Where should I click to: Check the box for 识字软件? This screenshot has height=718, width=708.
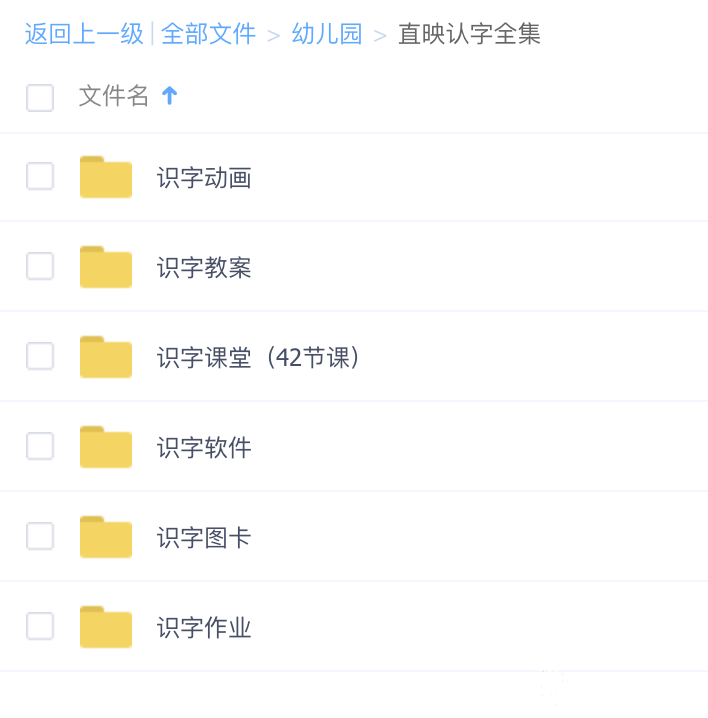(x=40, y=446)
